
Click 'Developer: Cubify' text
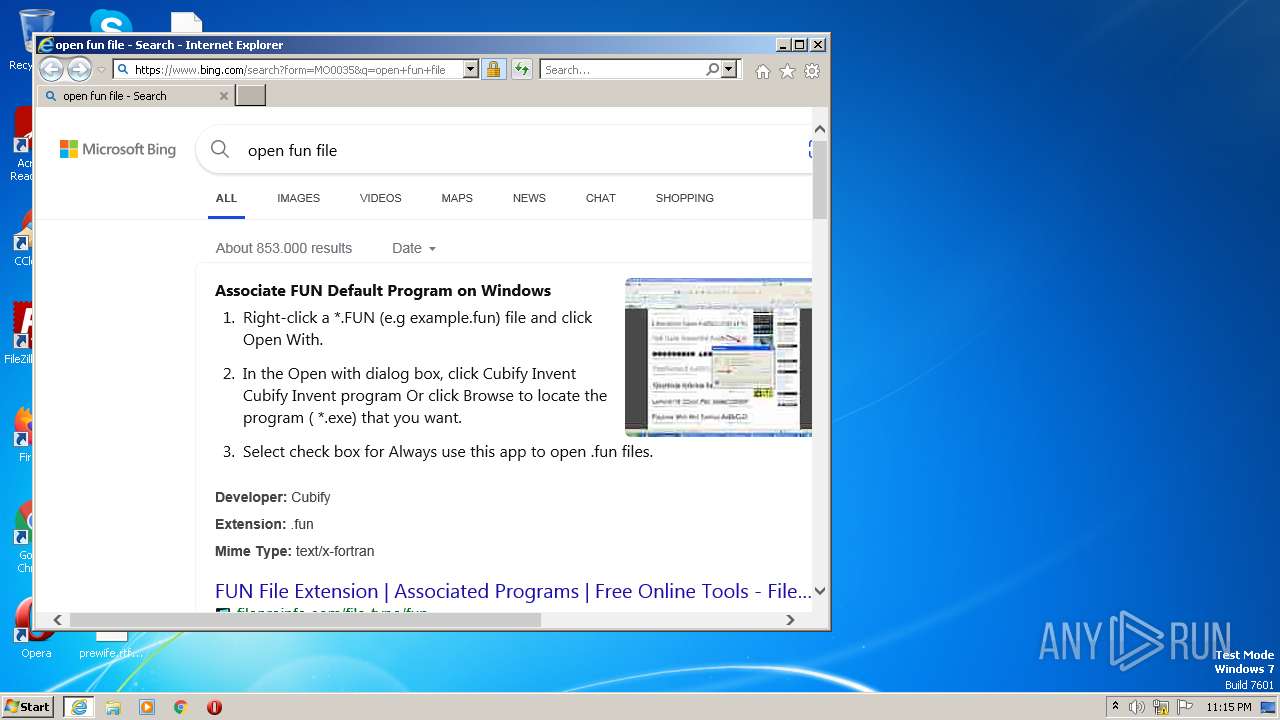pos(273,497)
